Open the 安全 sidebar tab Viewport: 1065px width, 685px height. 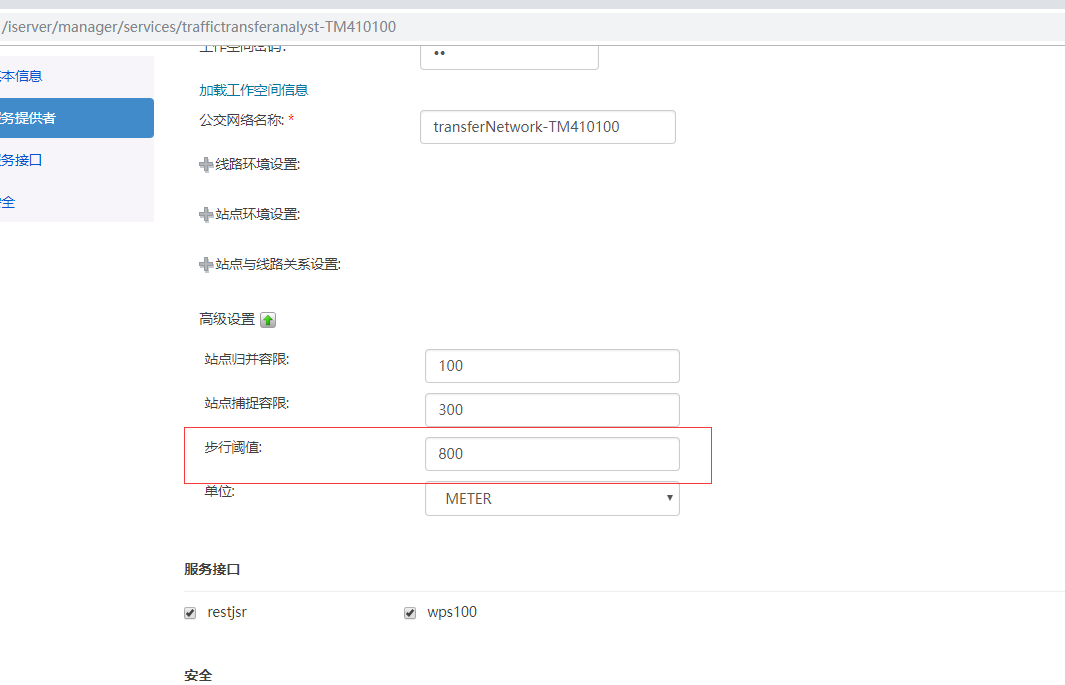[x=8, y=202]
